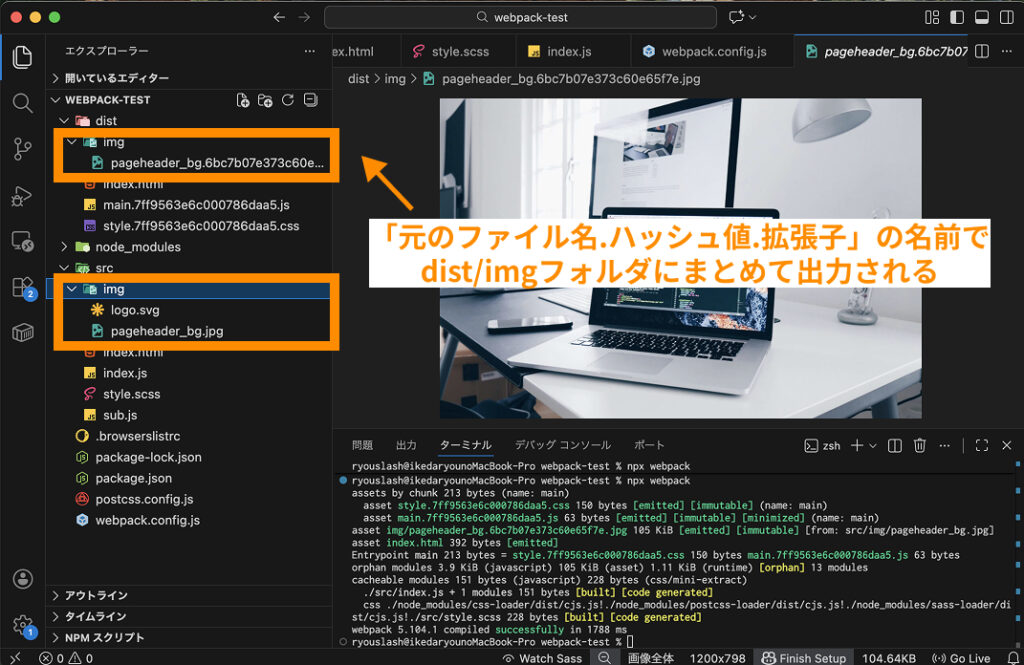
Task: Click Watch Sass in the status bar
Action: 543,658
